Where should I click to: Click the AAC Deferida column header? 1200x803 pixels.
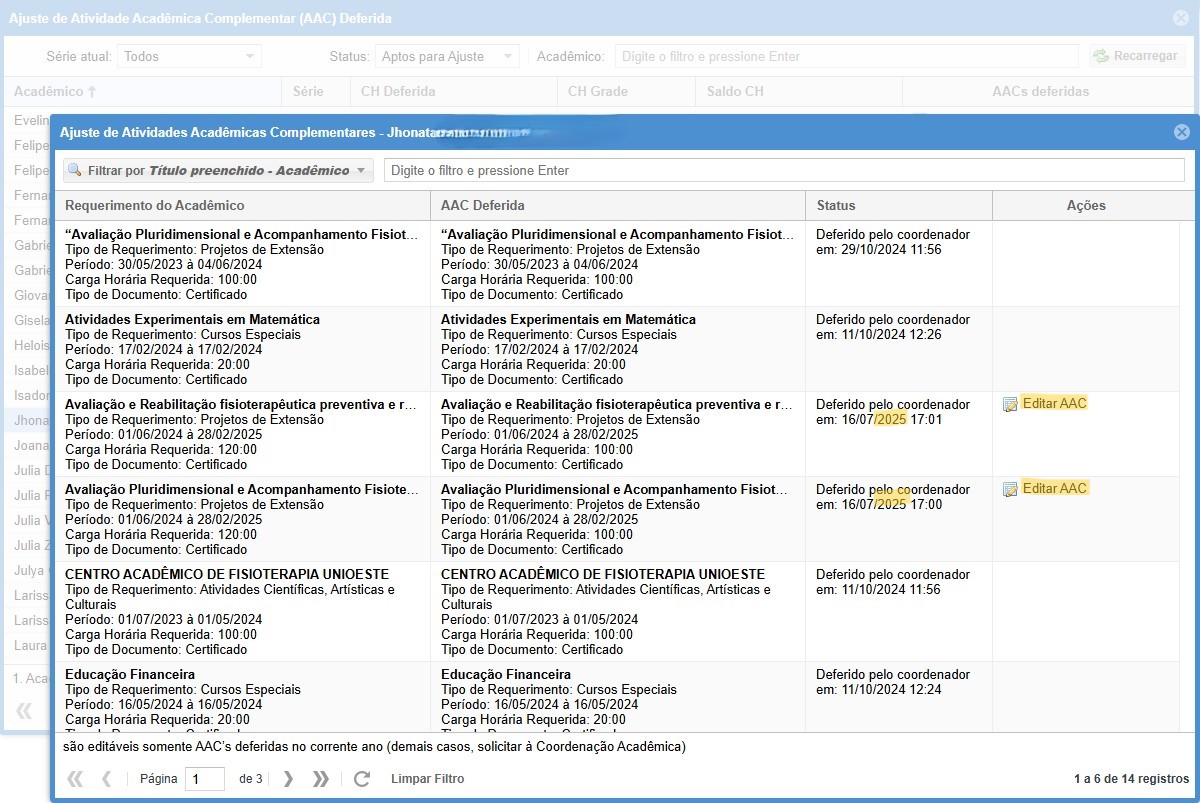483,206
